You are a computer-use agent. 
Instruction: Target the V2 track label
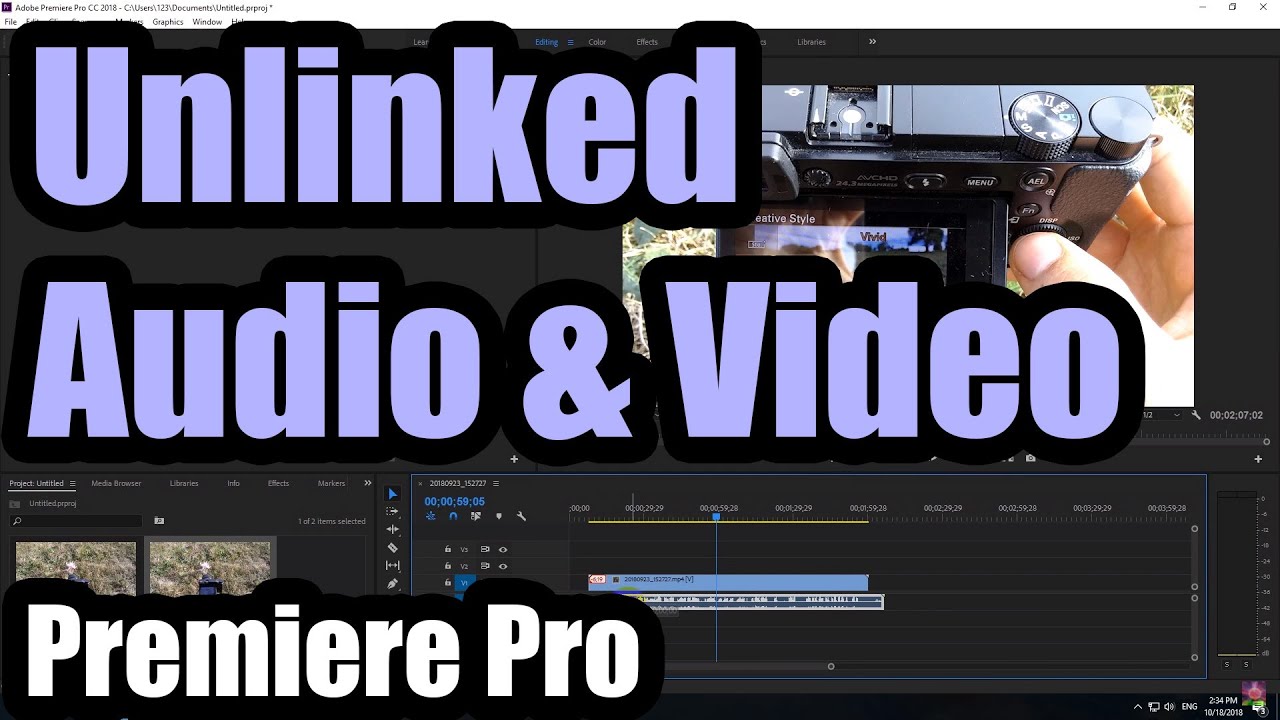click(464, 566)
